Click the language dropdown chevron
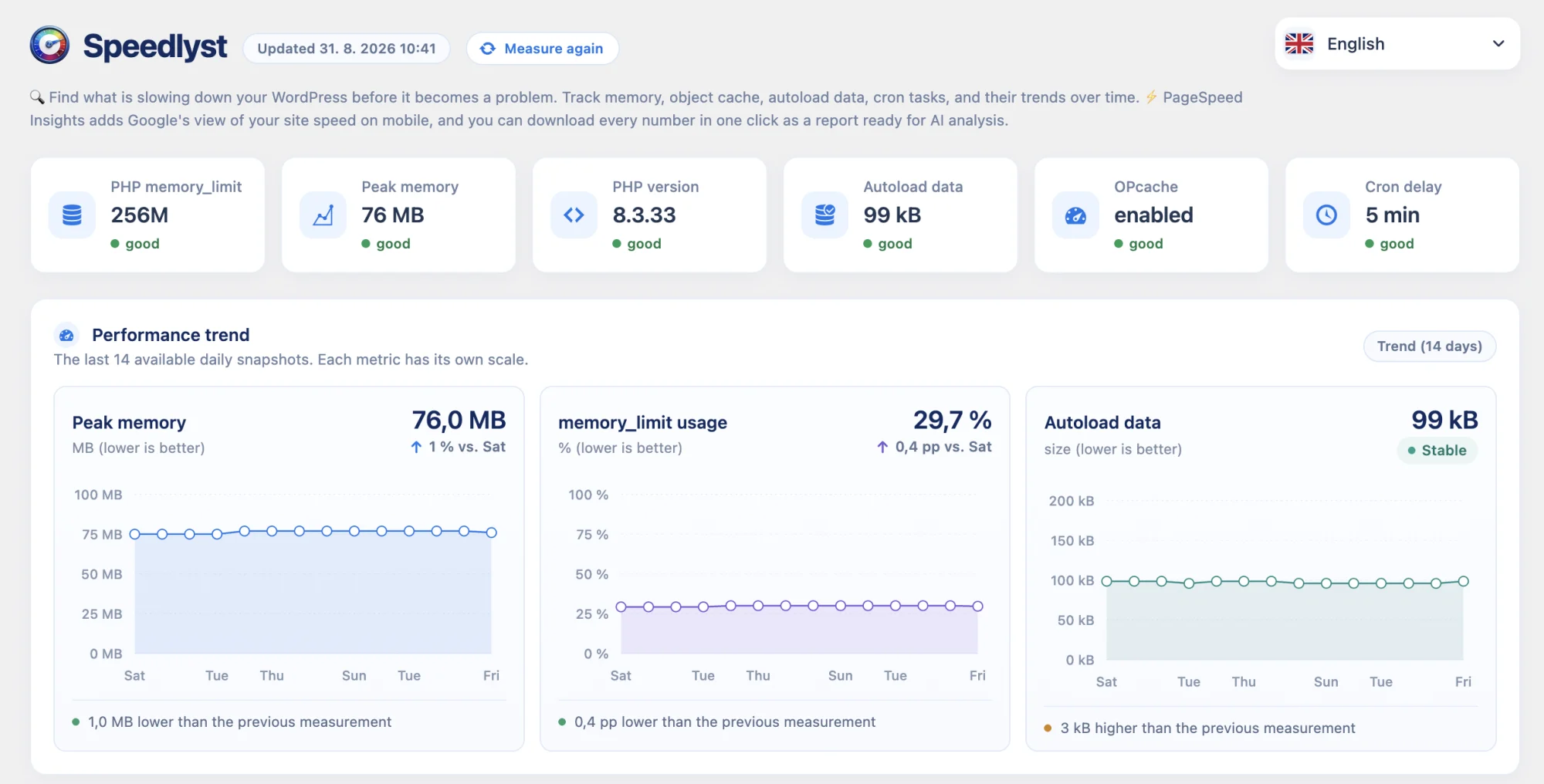The width and height of the screenshot is (1544, 784). (x=1498, y=44)
